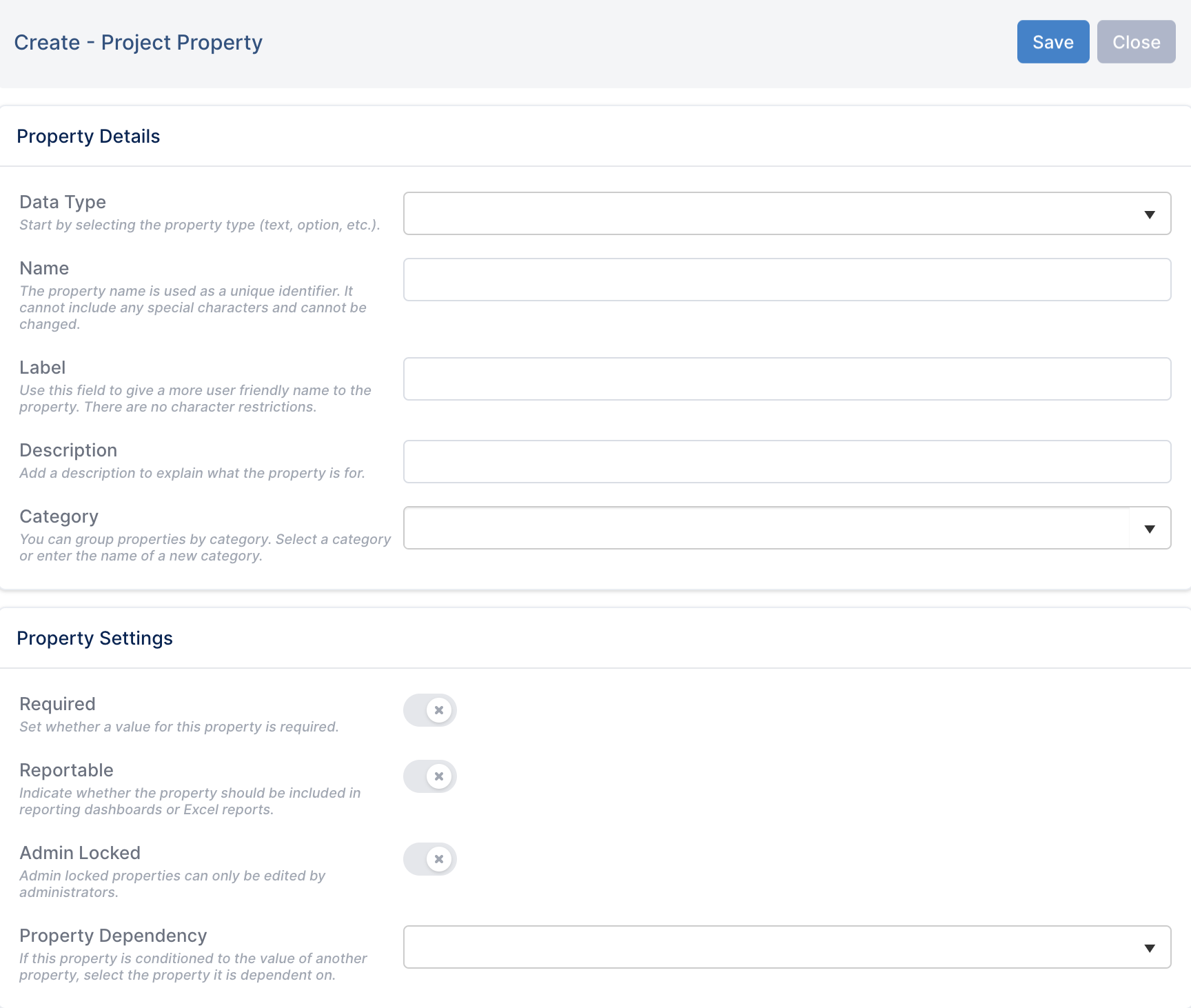Expand the Category dropdown arrow

pos(1150,529)
